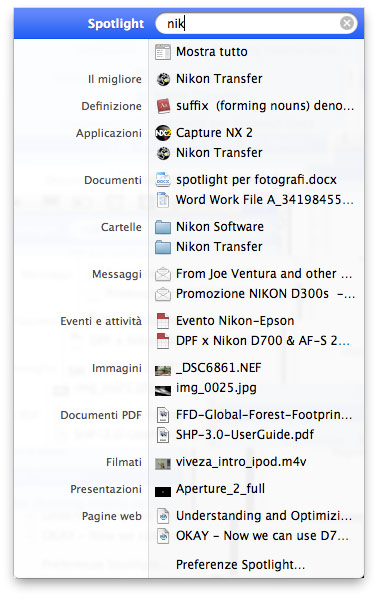Open the dictionary icon for suffix definition
This screenshot has width=378, height=598.
coord(163,106)
